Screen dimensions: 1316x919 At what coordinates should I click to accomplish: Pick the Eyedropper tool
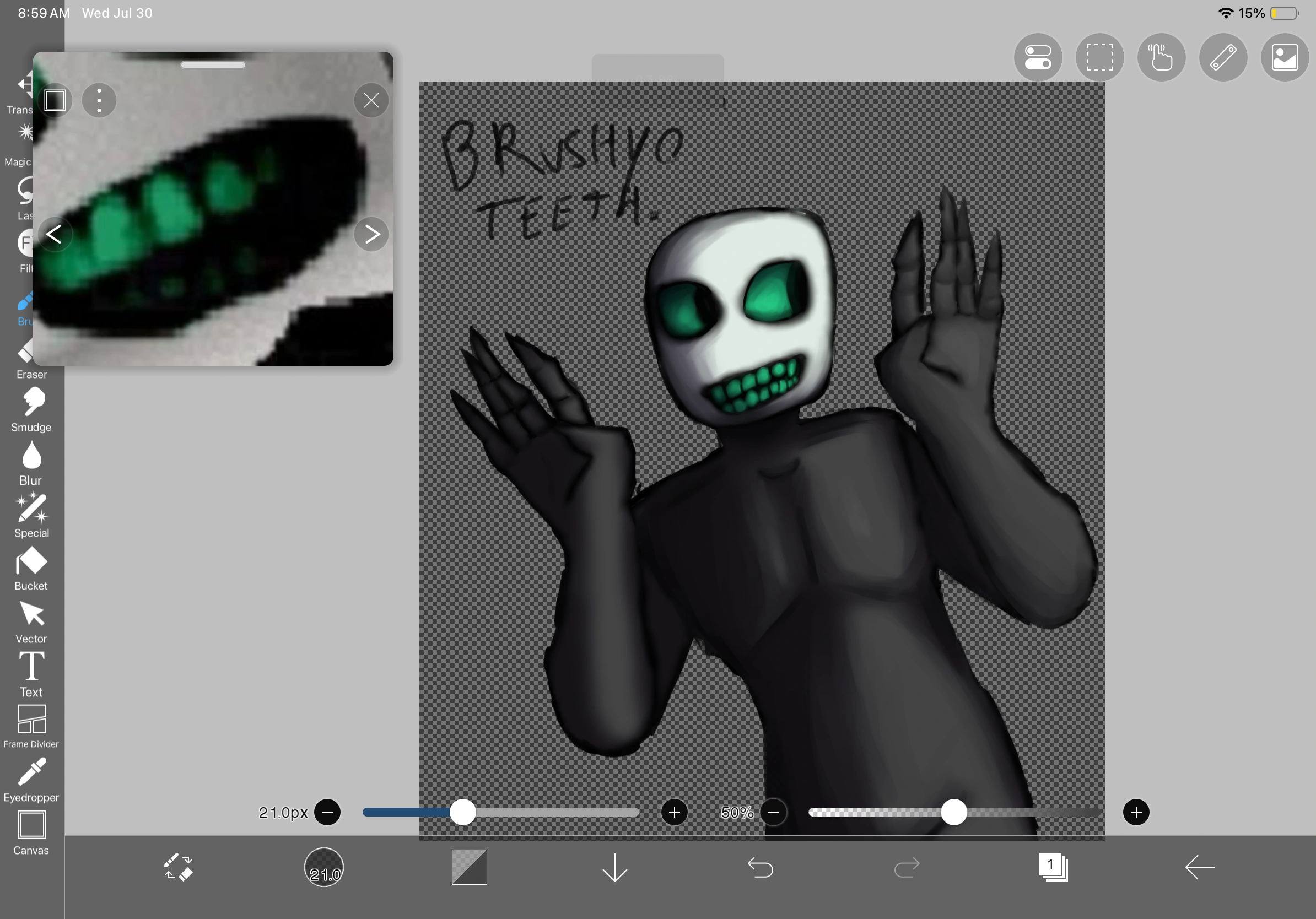[31, 773]
